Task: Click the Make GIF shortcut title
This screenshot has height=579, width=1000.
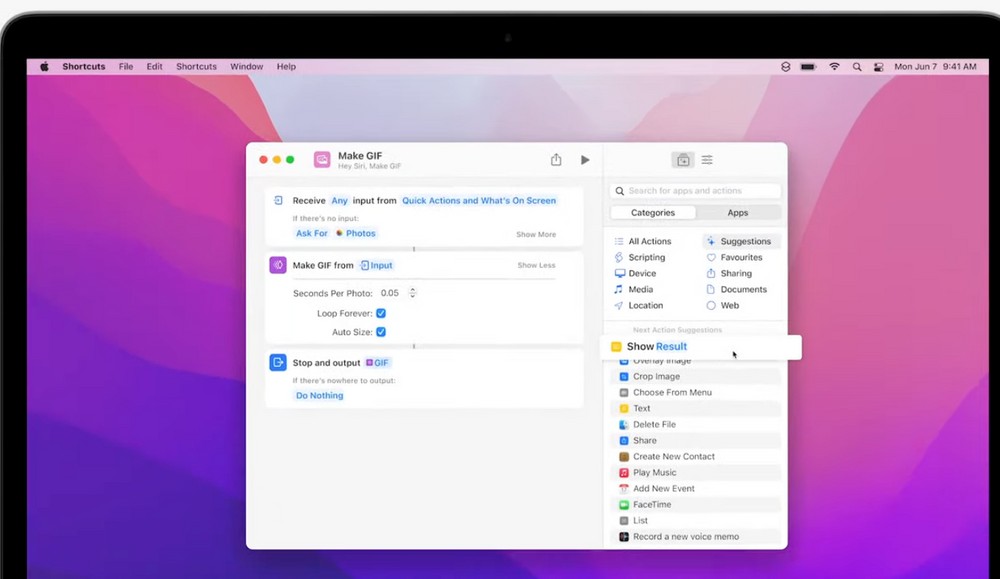Action: coord(360,156)
